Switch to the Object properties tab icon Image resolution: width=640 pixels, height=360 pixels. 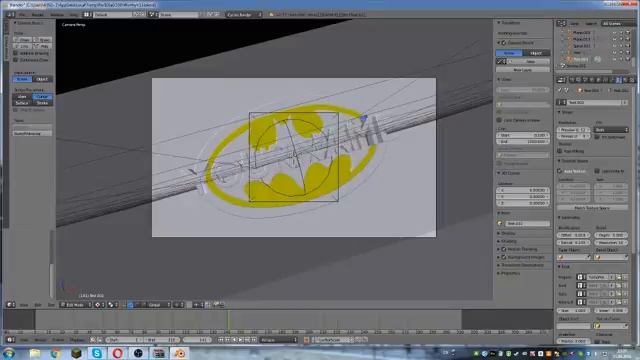598,80
